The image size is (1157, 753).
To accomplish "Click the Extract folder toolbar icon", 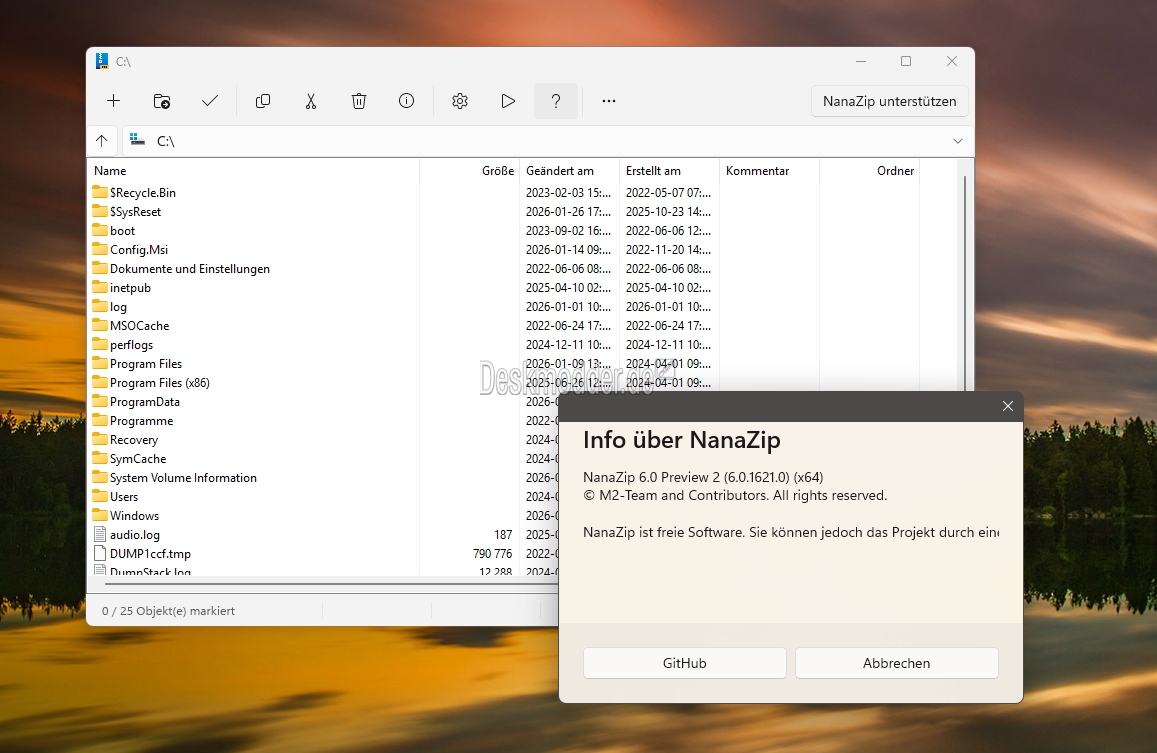I will coord(162,101).
